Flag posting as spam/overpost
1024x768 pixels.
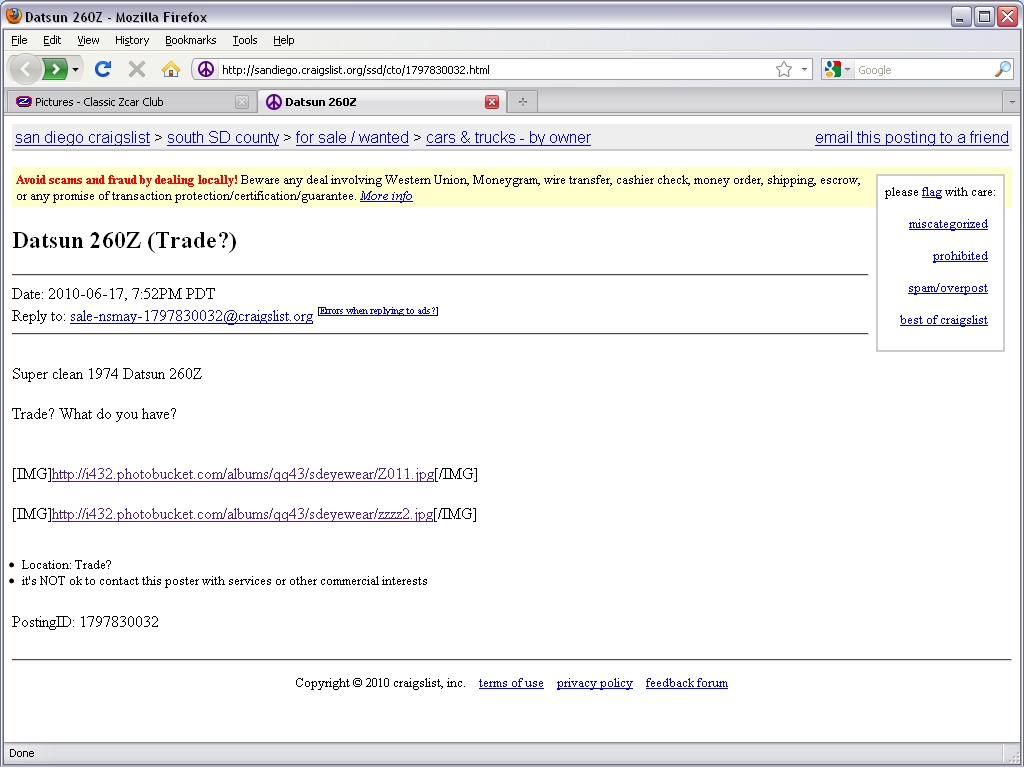948,288
